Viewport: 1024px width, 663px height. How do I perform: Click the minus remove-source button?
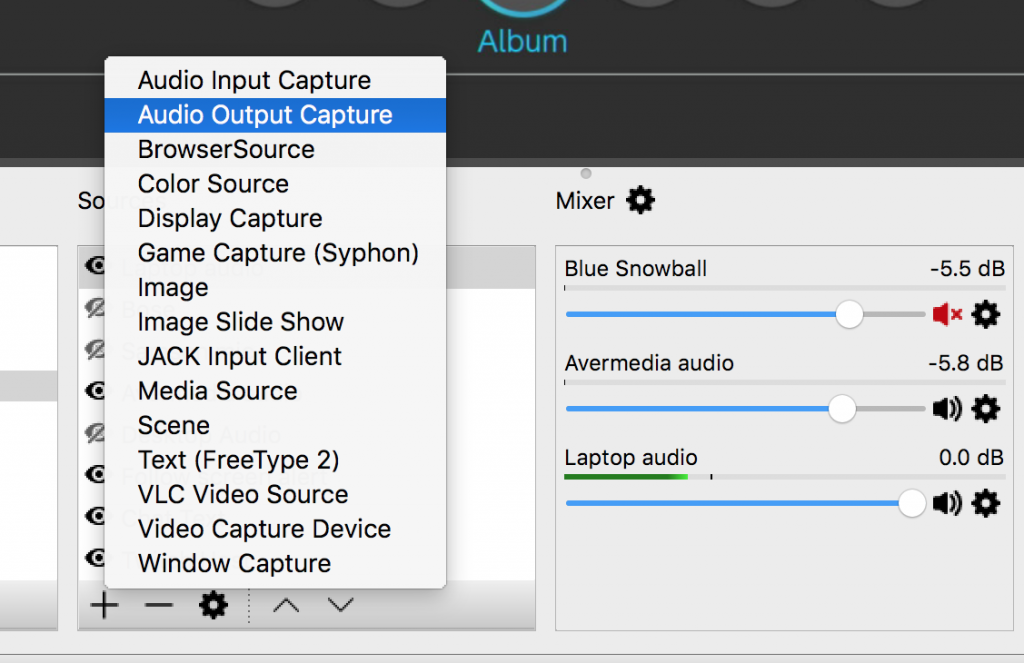pyautogui.click(x=159, y=606)
